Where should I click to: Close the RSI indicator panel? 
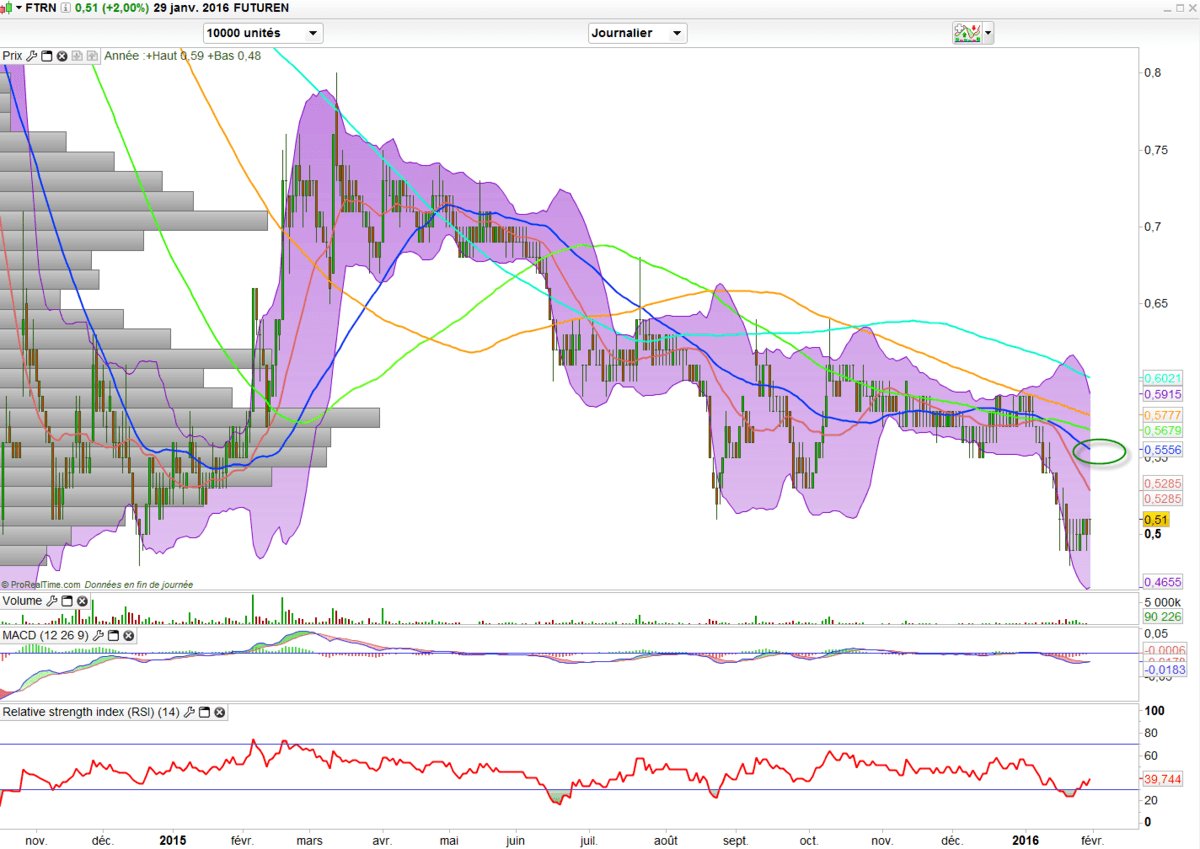point(219,712)
